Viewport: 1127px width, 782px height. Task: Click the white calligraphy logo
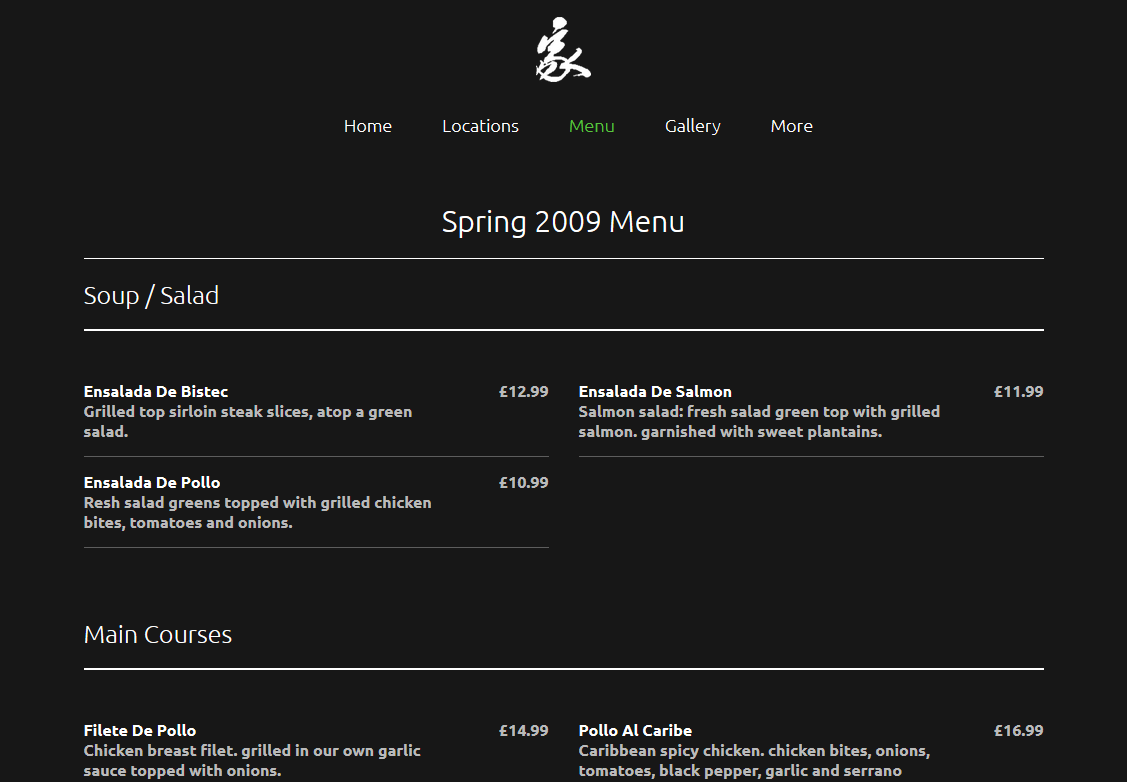tap(563, 50)
